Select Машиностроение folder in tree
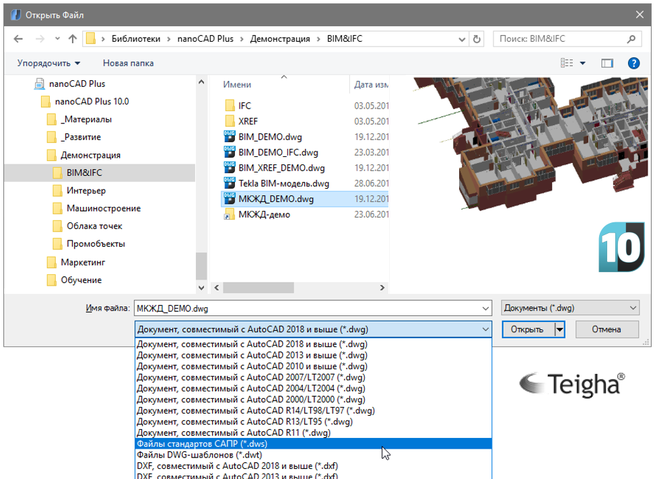The width and height of the screenshot is (655, 479). (103, 208)
